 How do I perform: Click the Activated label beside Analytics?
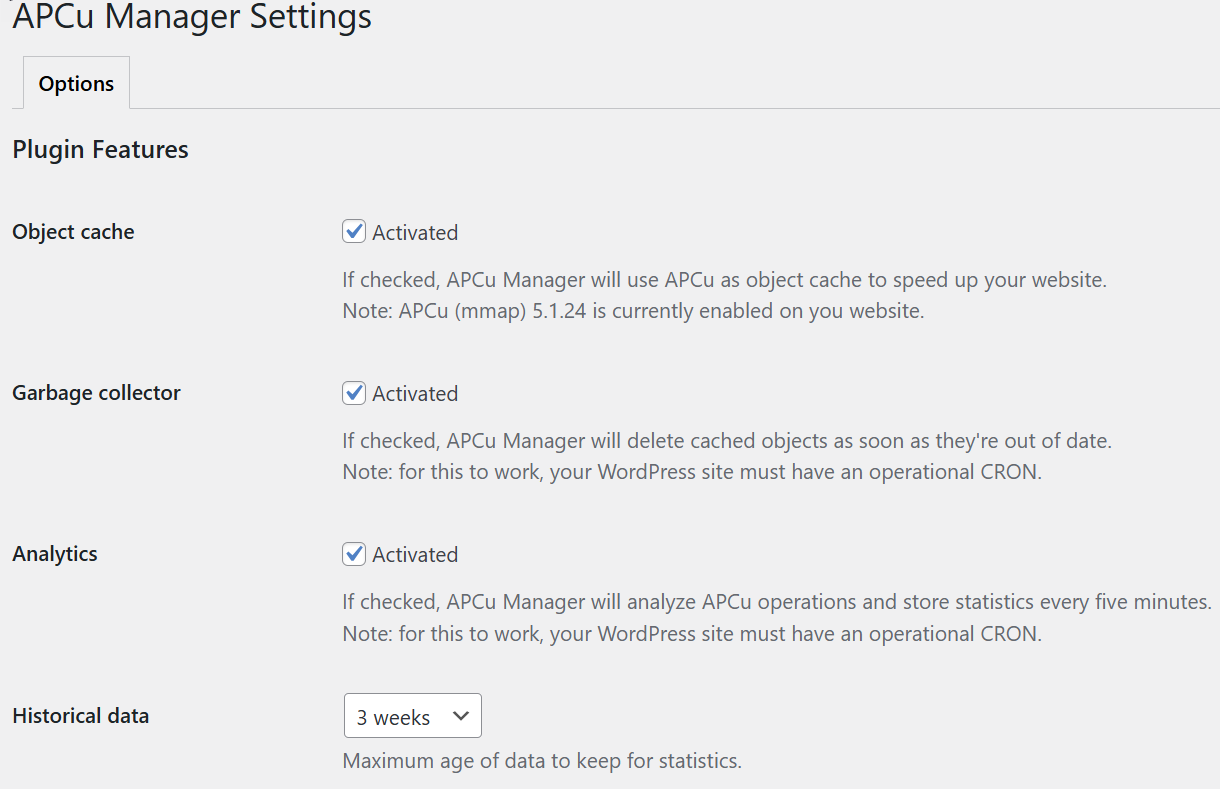coord(415,555)
